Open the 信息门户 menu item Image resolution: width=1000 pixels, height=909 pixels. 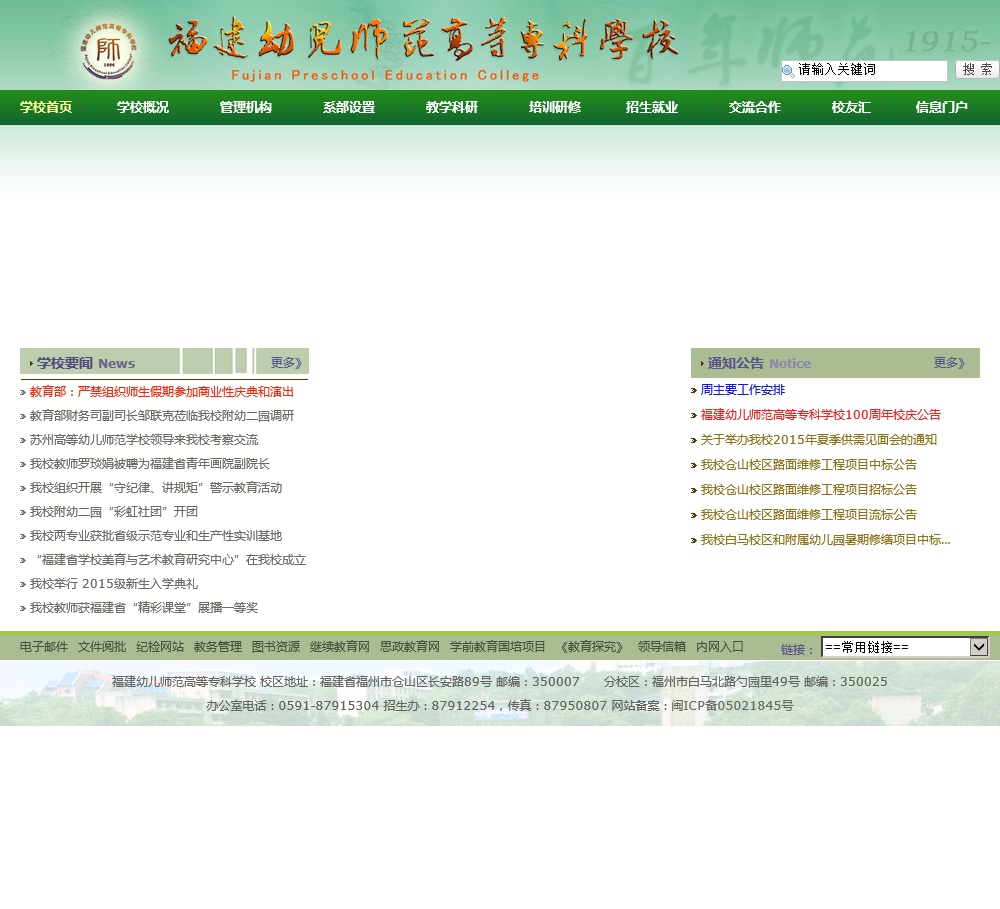point(941,107)
